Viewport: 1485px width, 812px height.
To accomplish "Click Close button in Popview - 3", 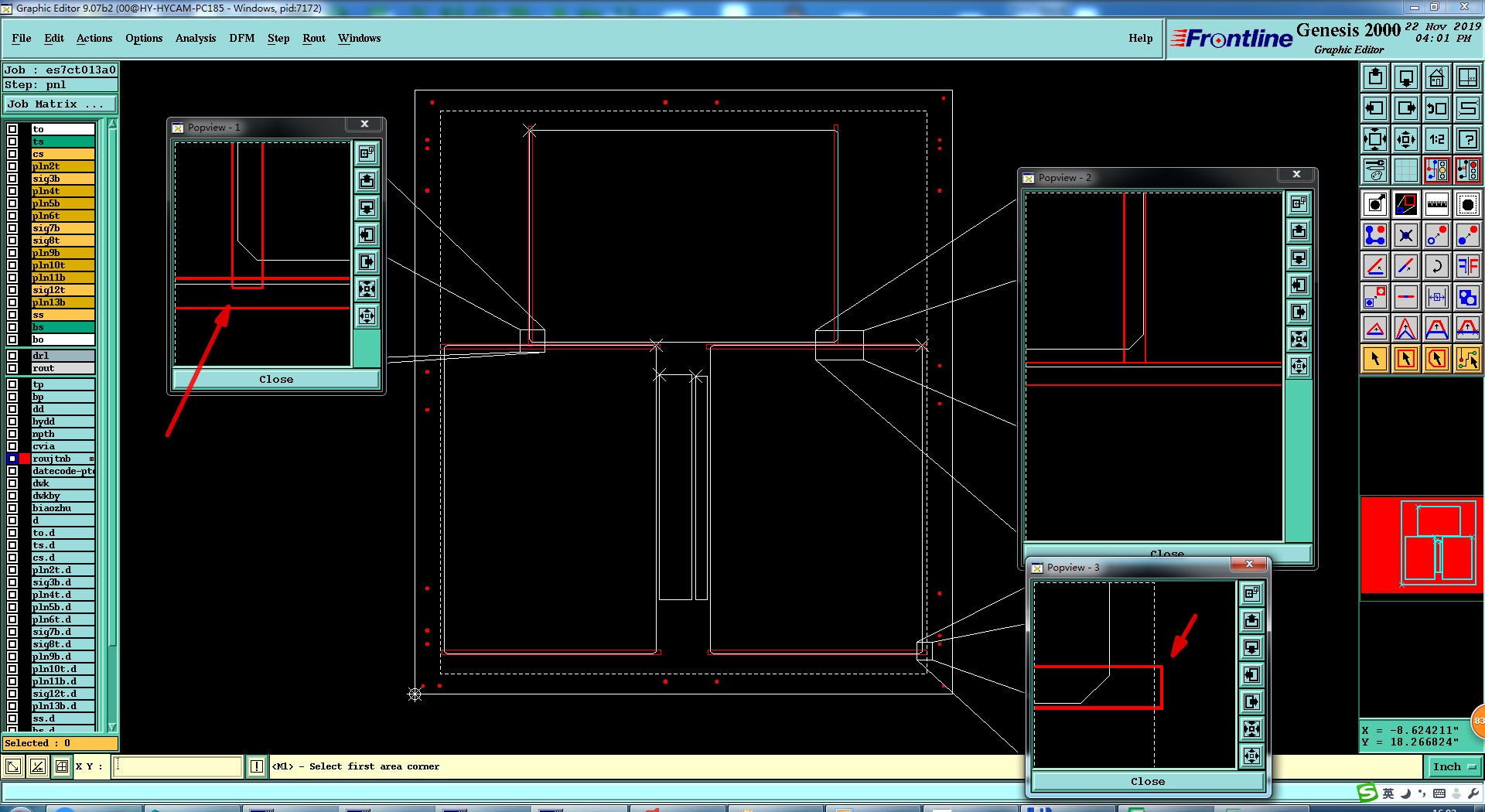I will tap(1148, 781).
